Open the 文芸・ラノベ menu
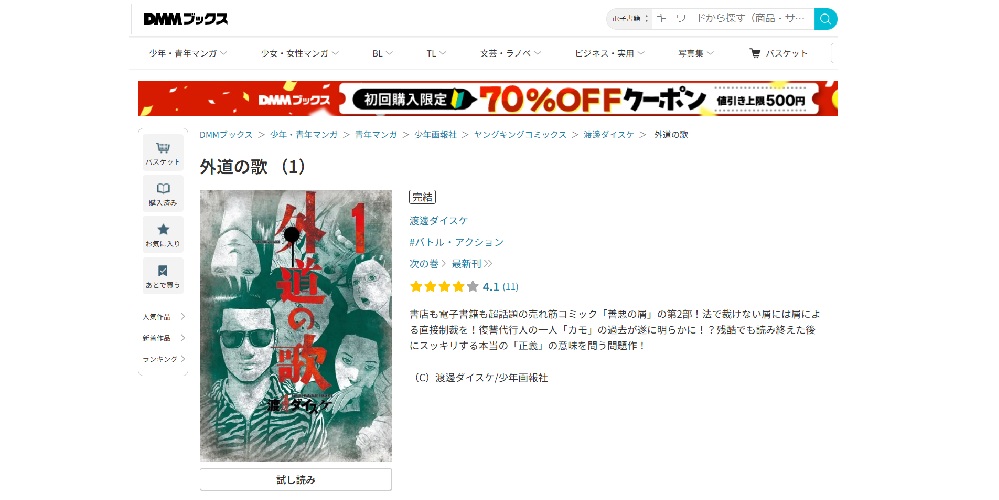 point(510,54)
